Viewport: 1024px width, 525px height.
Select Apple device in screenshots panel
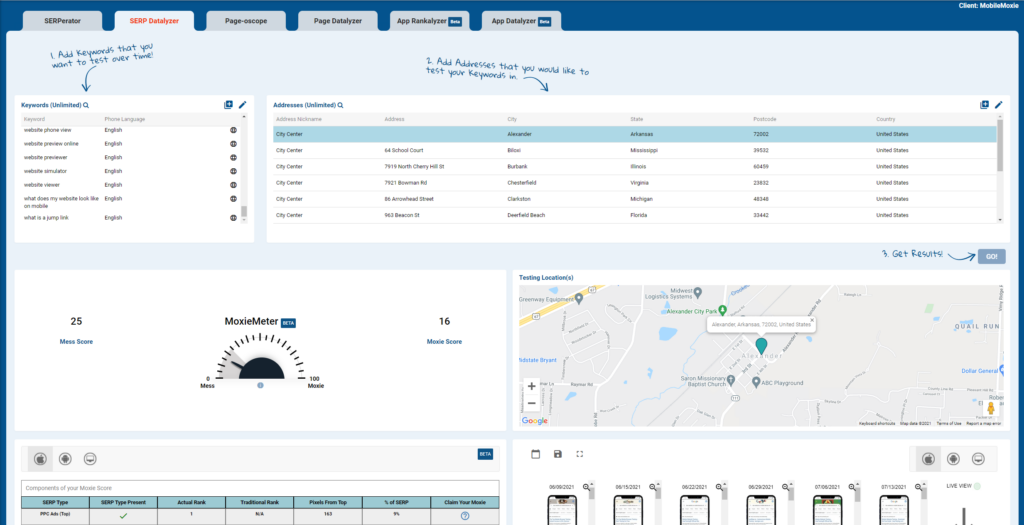click(929, 459)
